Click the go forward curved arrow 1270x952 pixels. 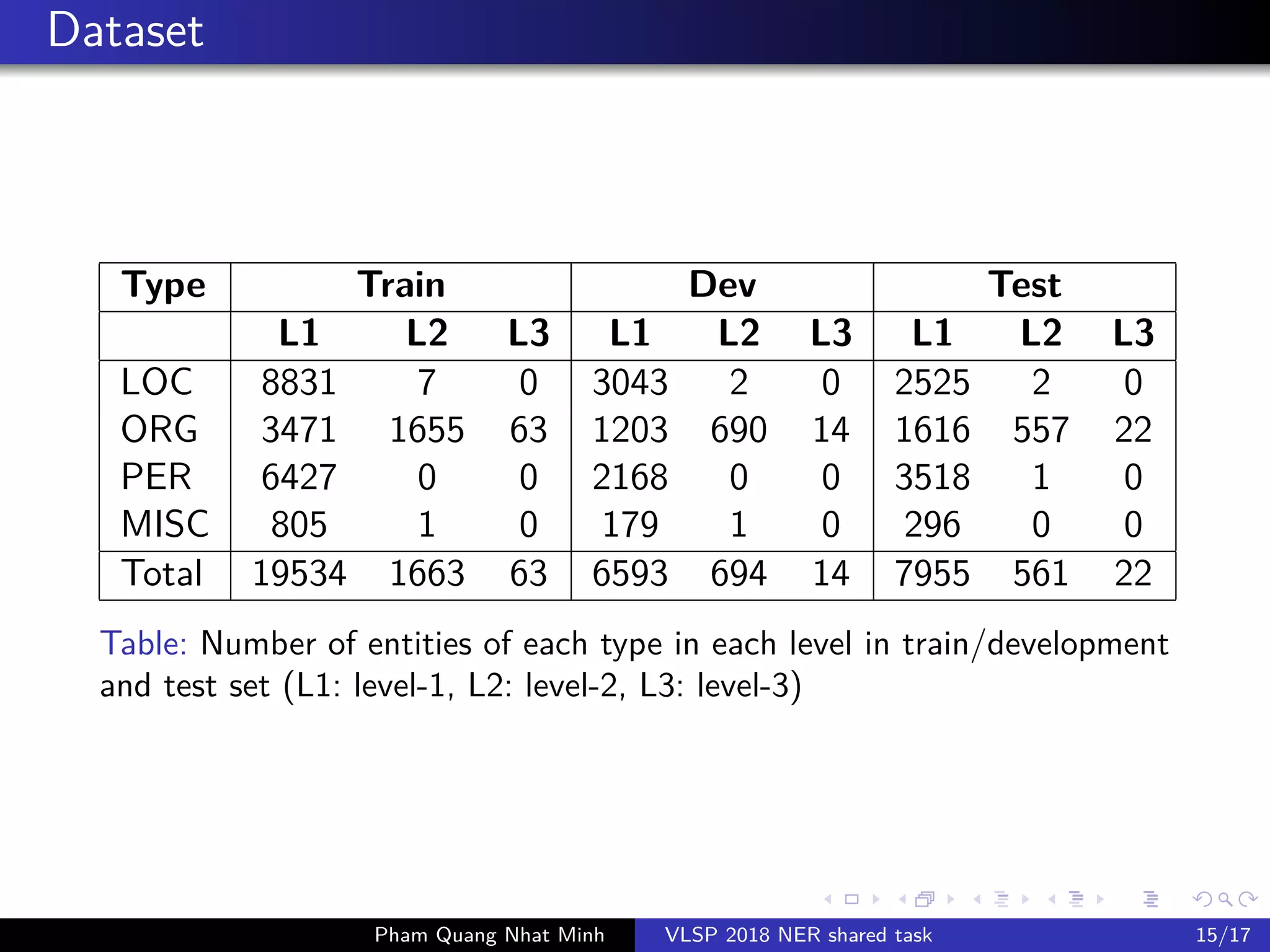coord(1248,899)
